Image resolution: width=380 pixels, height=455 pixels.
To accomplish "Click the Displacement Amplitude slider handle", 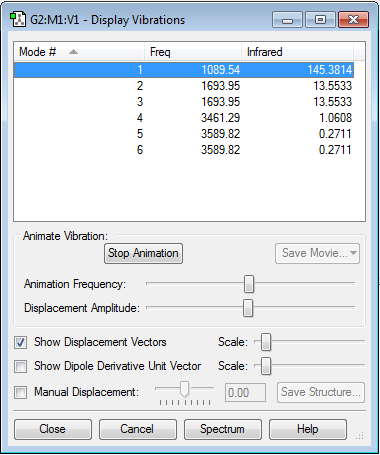I will (248, 308).
